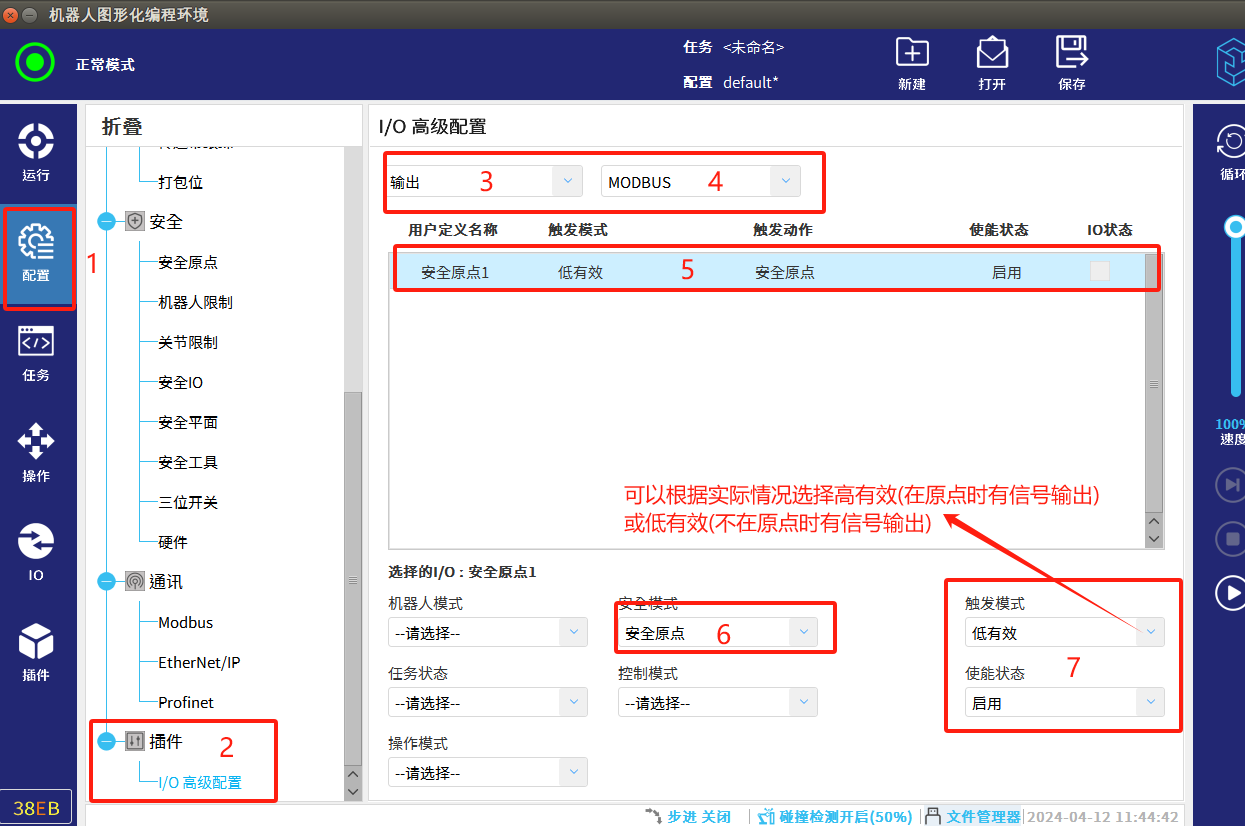This screenshot has height=826, width=1245.
Task: Click the speed slider handle
Action: [1236, 227]
